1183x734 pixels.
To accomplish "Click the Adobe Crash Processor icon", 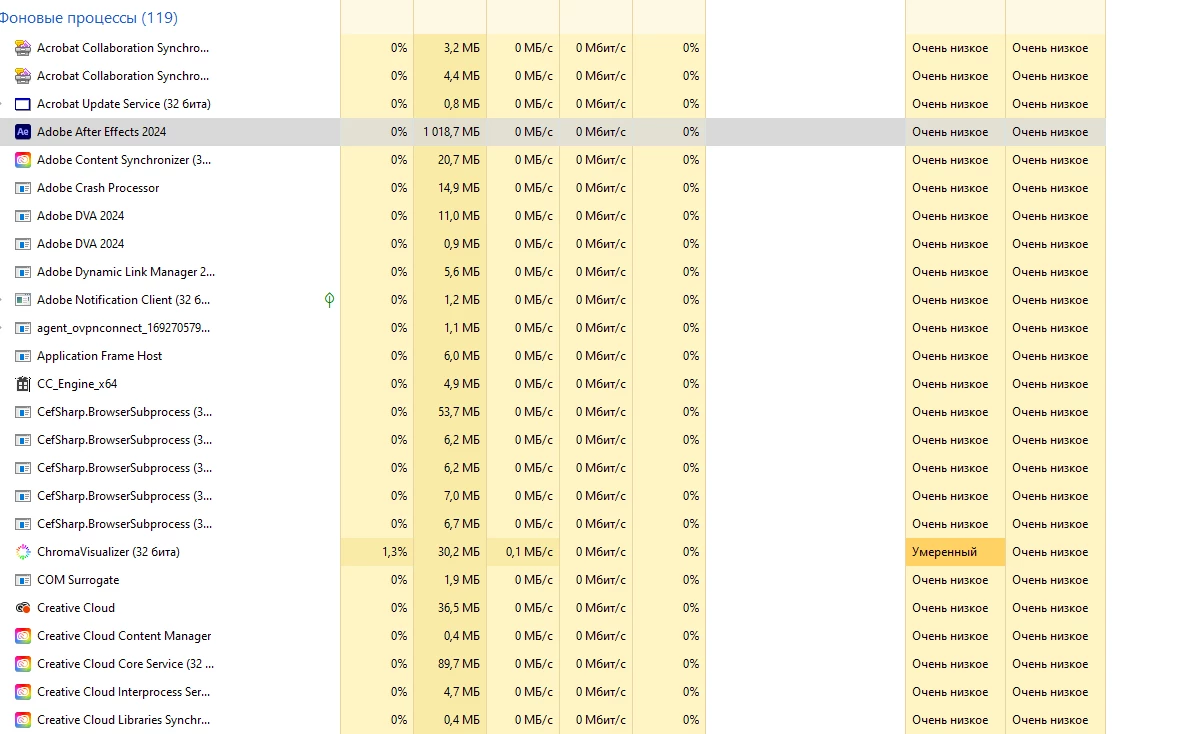I will point(23,188).
